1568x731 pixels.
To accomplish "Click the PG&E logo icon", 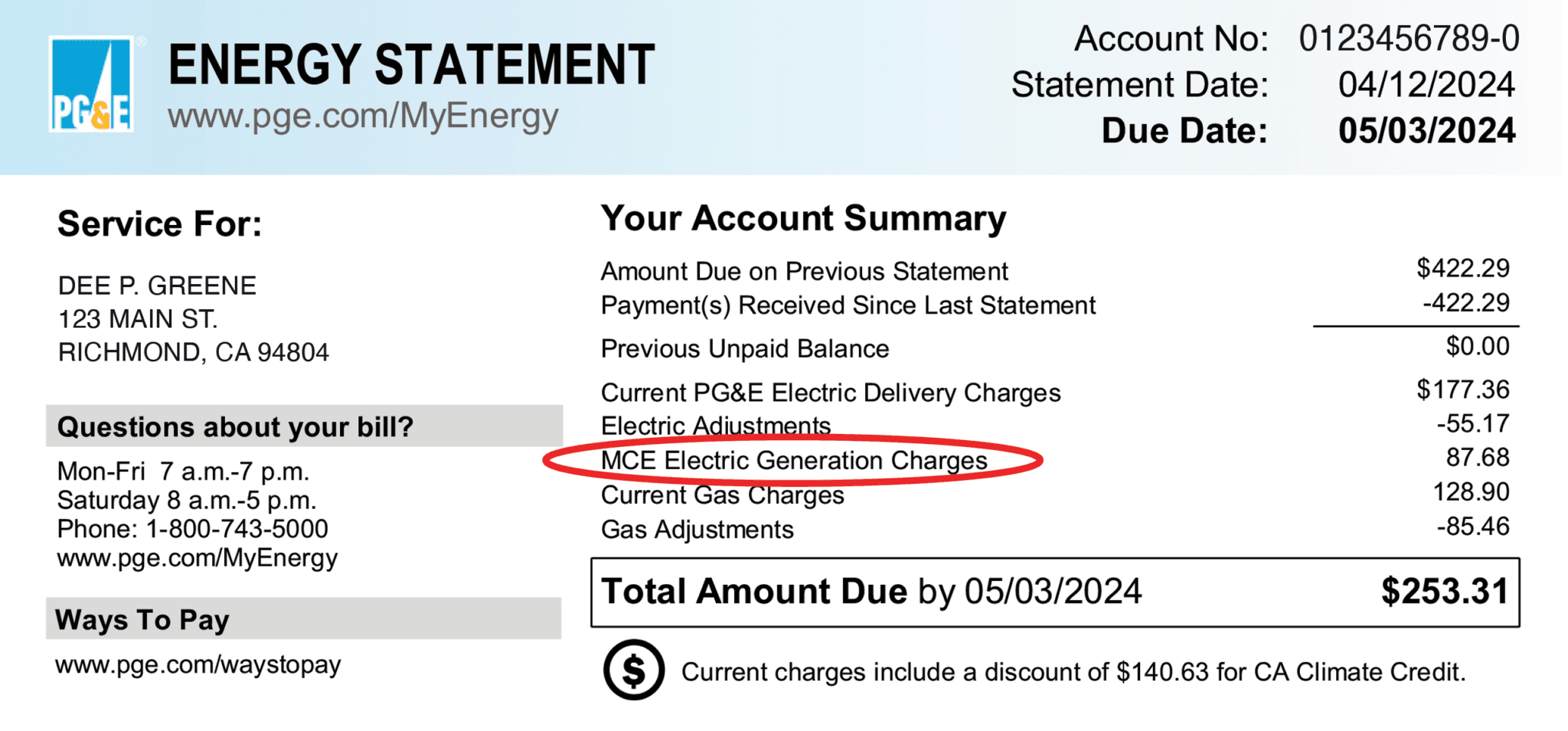I will click(x=91, y=84).
